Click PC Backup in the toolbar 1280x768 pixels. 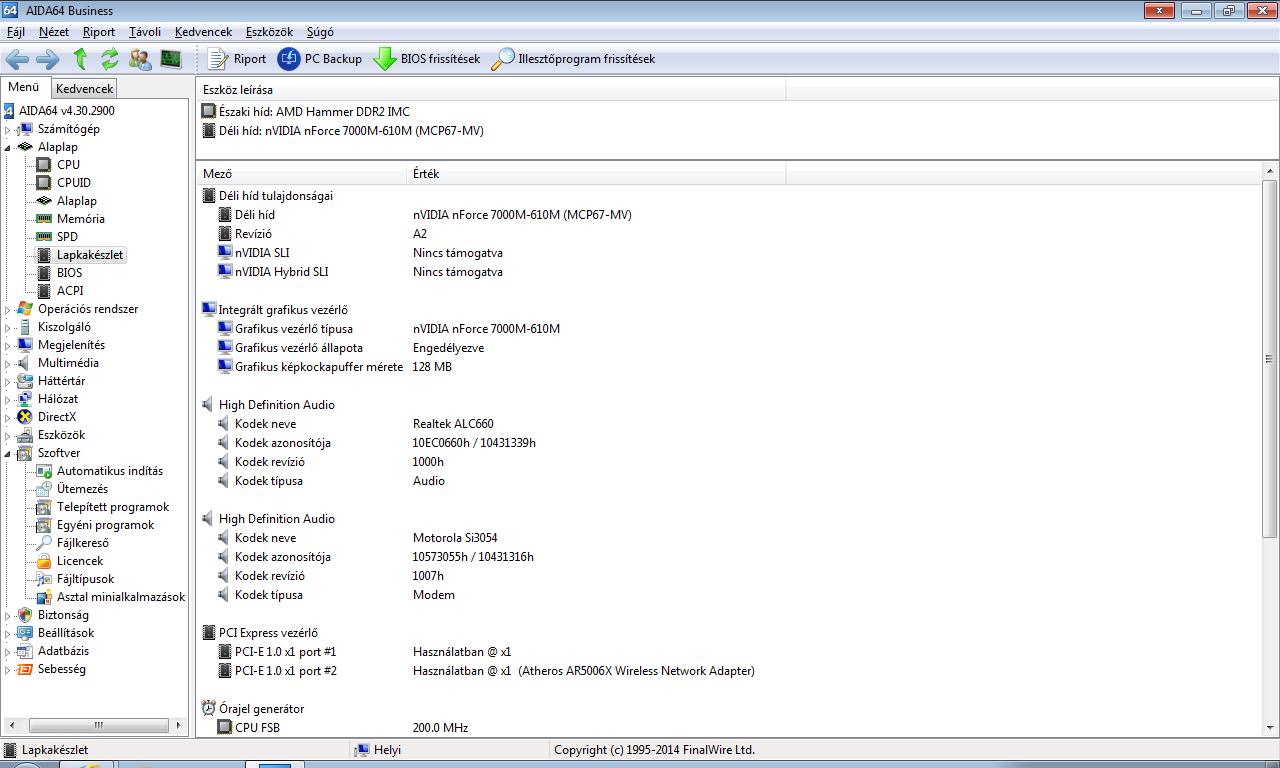319,59
